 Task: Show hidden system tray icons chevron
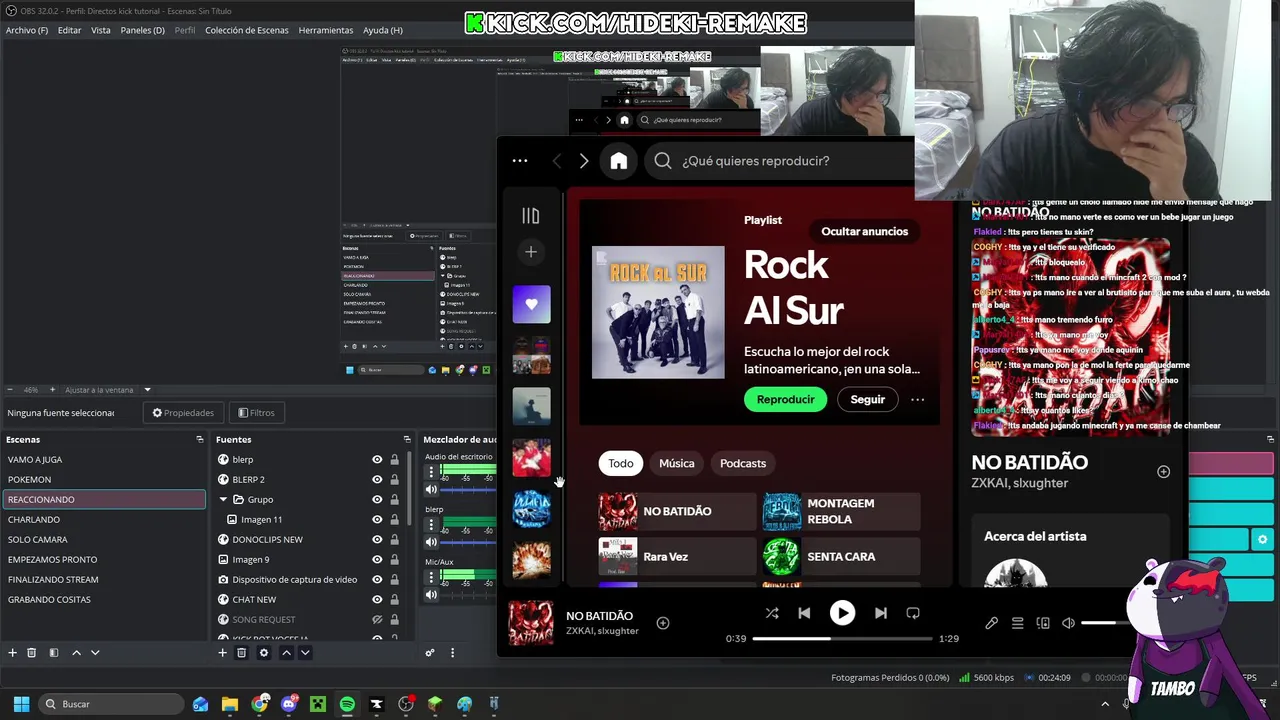coord(1105,704)
